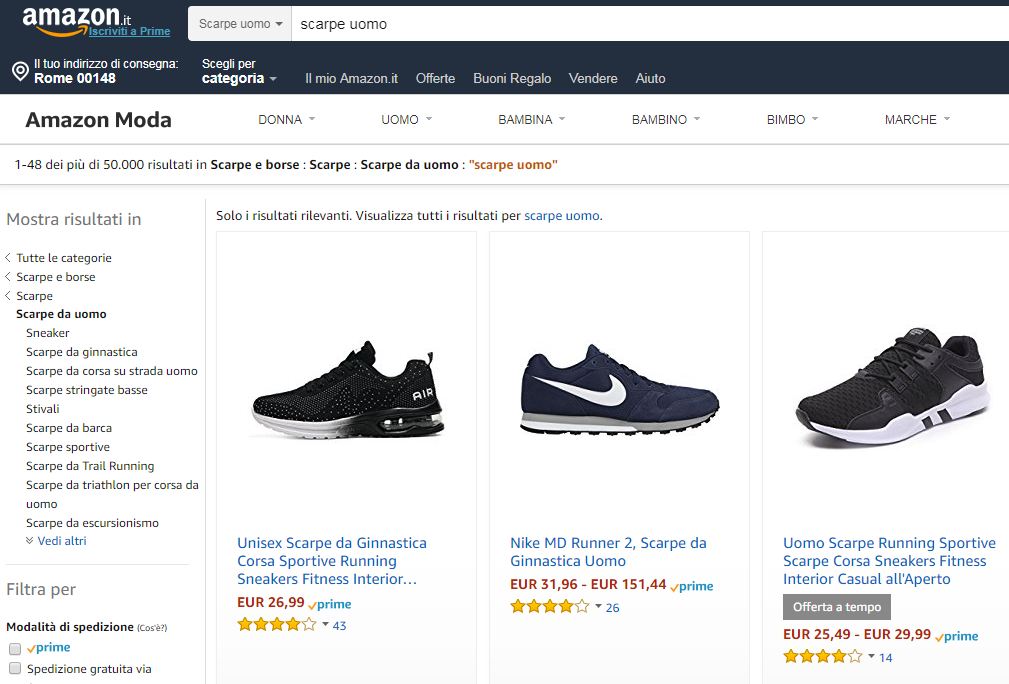The height and width of the screenshot is (684, 1009).
Task: Click the back chevron next to Tutte le categorie
Action: (9, 258)
